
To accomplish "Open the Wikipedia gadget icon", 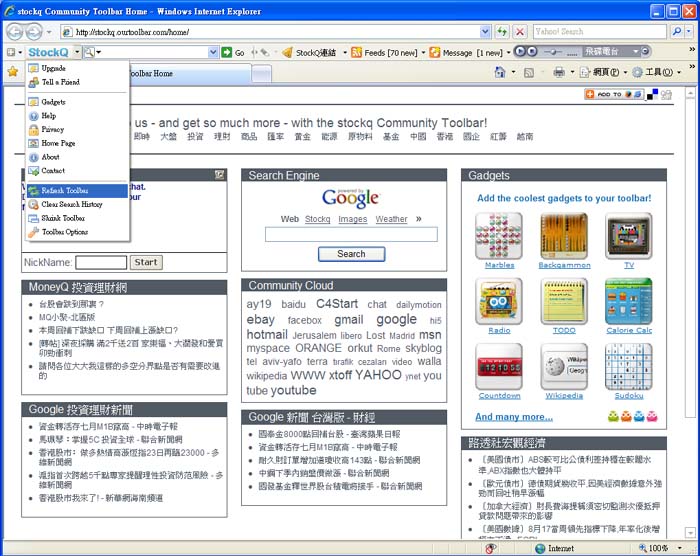I will click(564, 367).
